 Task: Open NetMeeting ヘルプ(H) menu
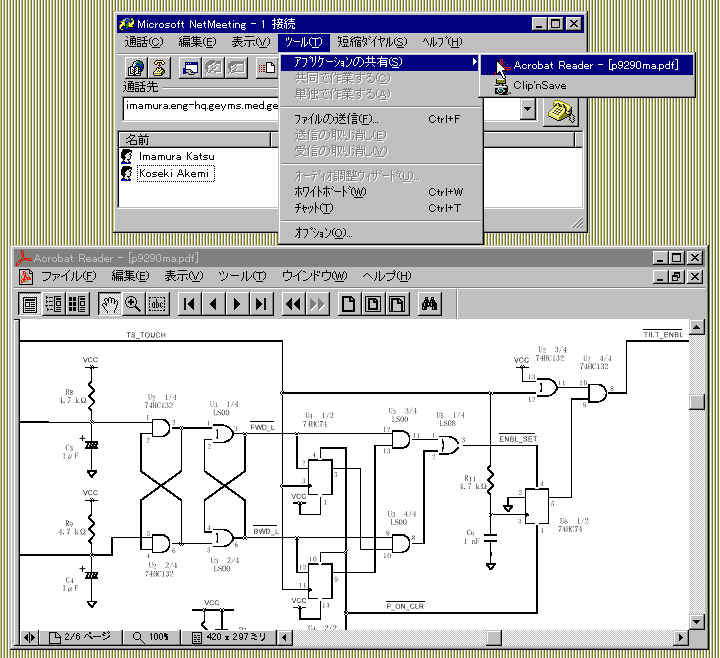[x=442, y=42]
